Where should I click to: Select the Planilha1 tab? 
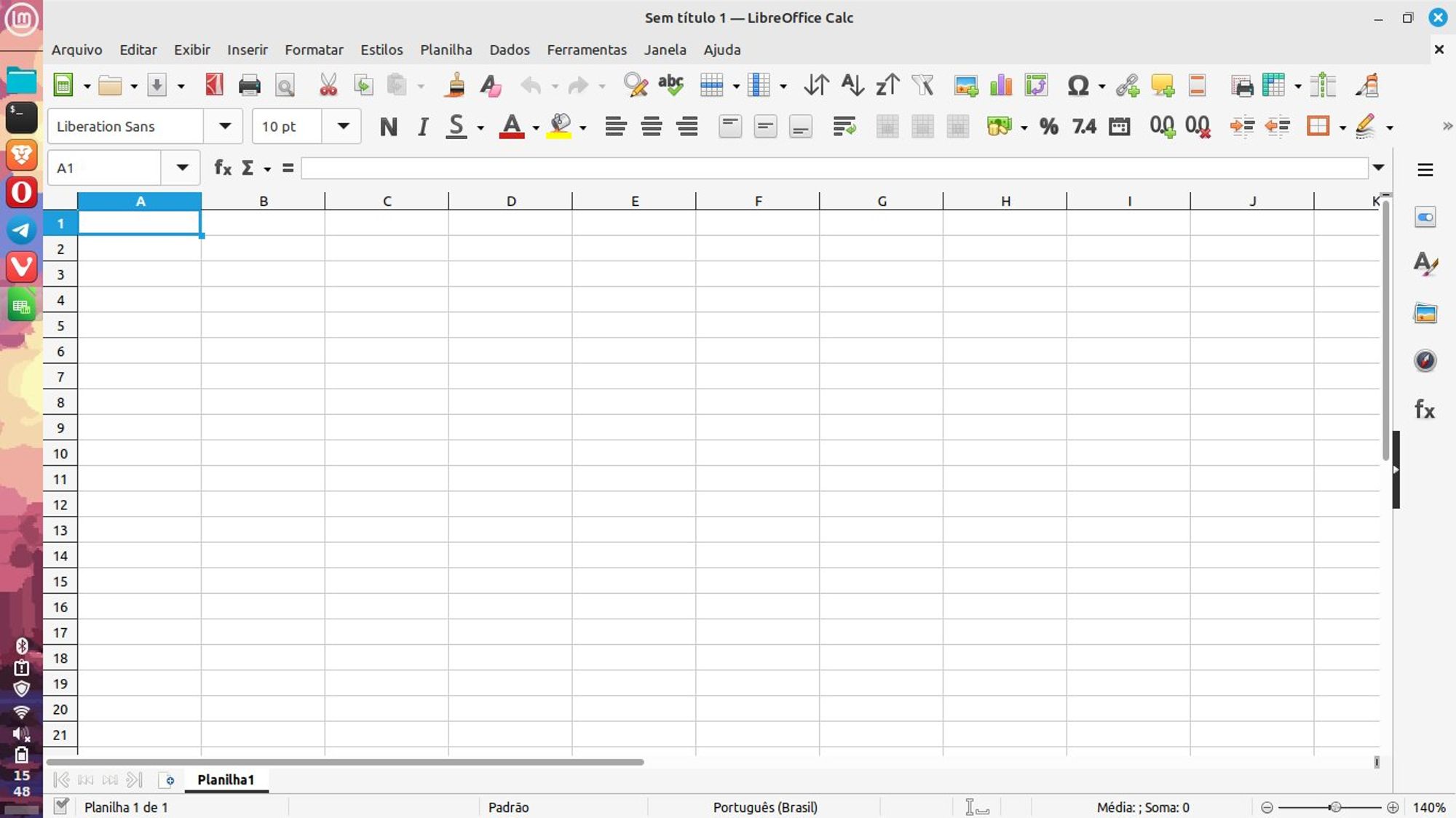point(225,779)
